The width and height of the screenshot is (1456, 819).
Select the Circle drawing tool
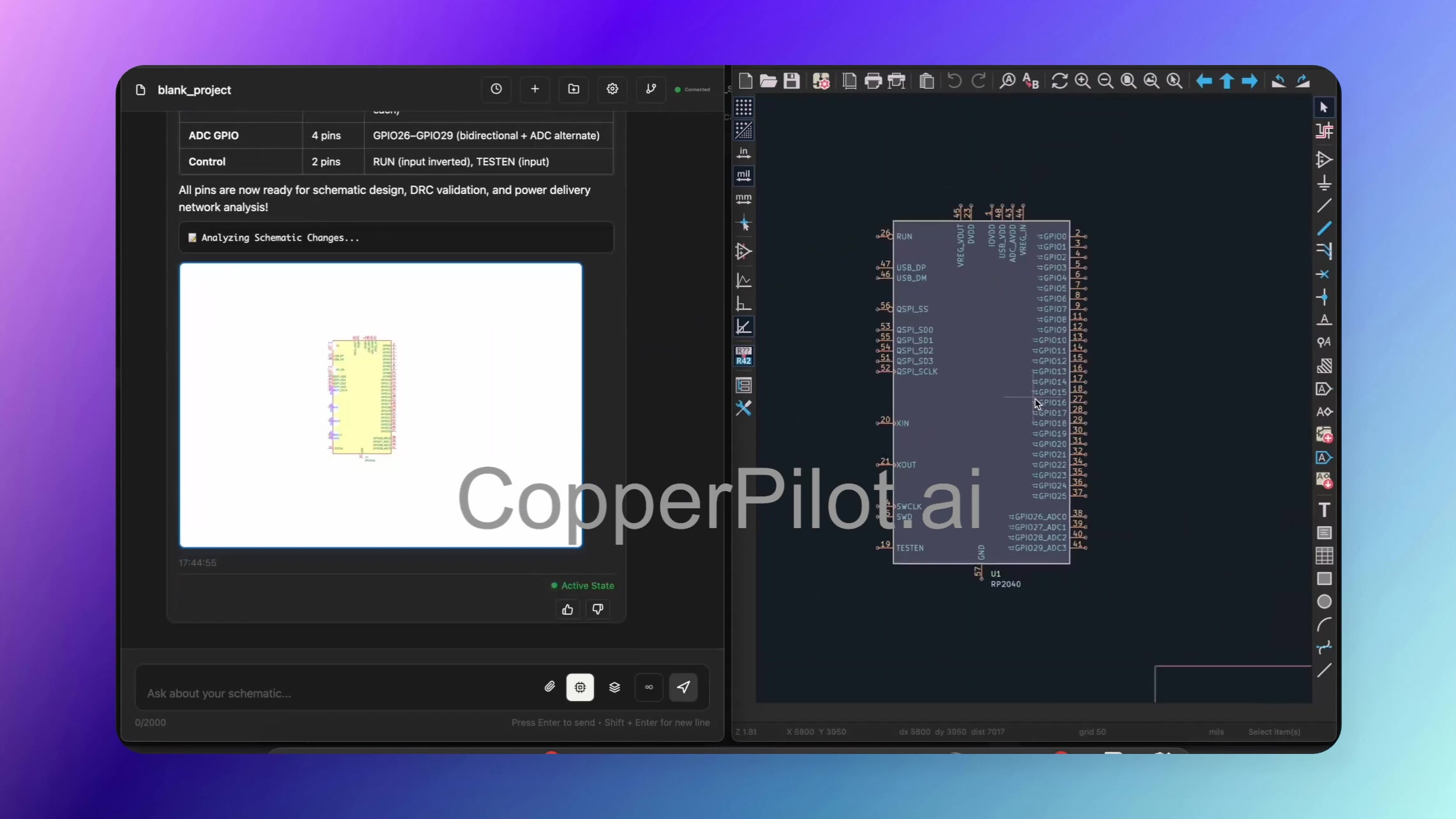pyautogui.click(x=1324, y=601)
